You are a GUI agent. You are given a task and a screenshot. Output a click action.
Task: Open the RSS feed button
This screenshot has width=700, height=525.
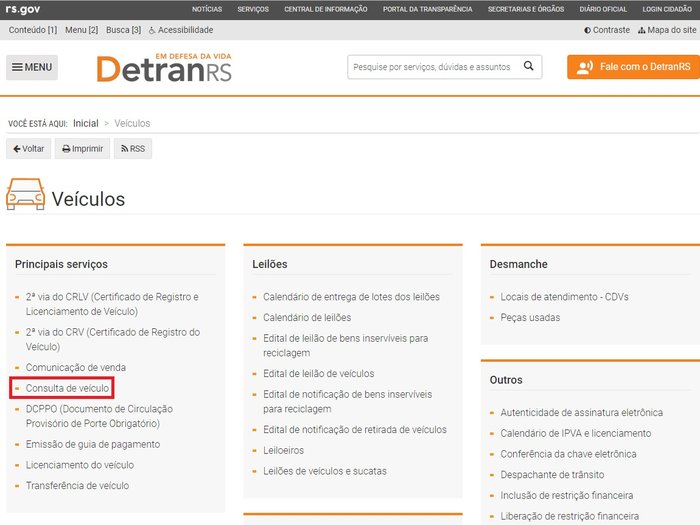pos(133,149)
